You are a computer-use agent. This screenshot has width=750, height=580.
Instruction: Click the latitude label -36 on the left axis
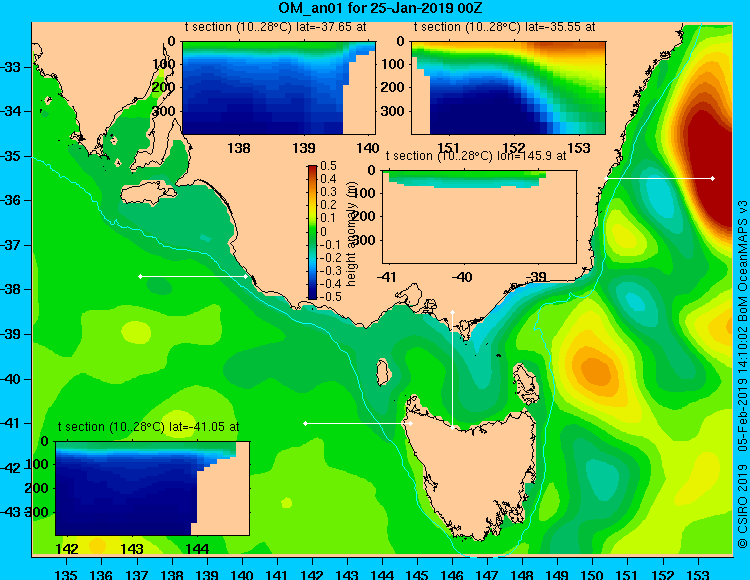(x=10, y=200)
